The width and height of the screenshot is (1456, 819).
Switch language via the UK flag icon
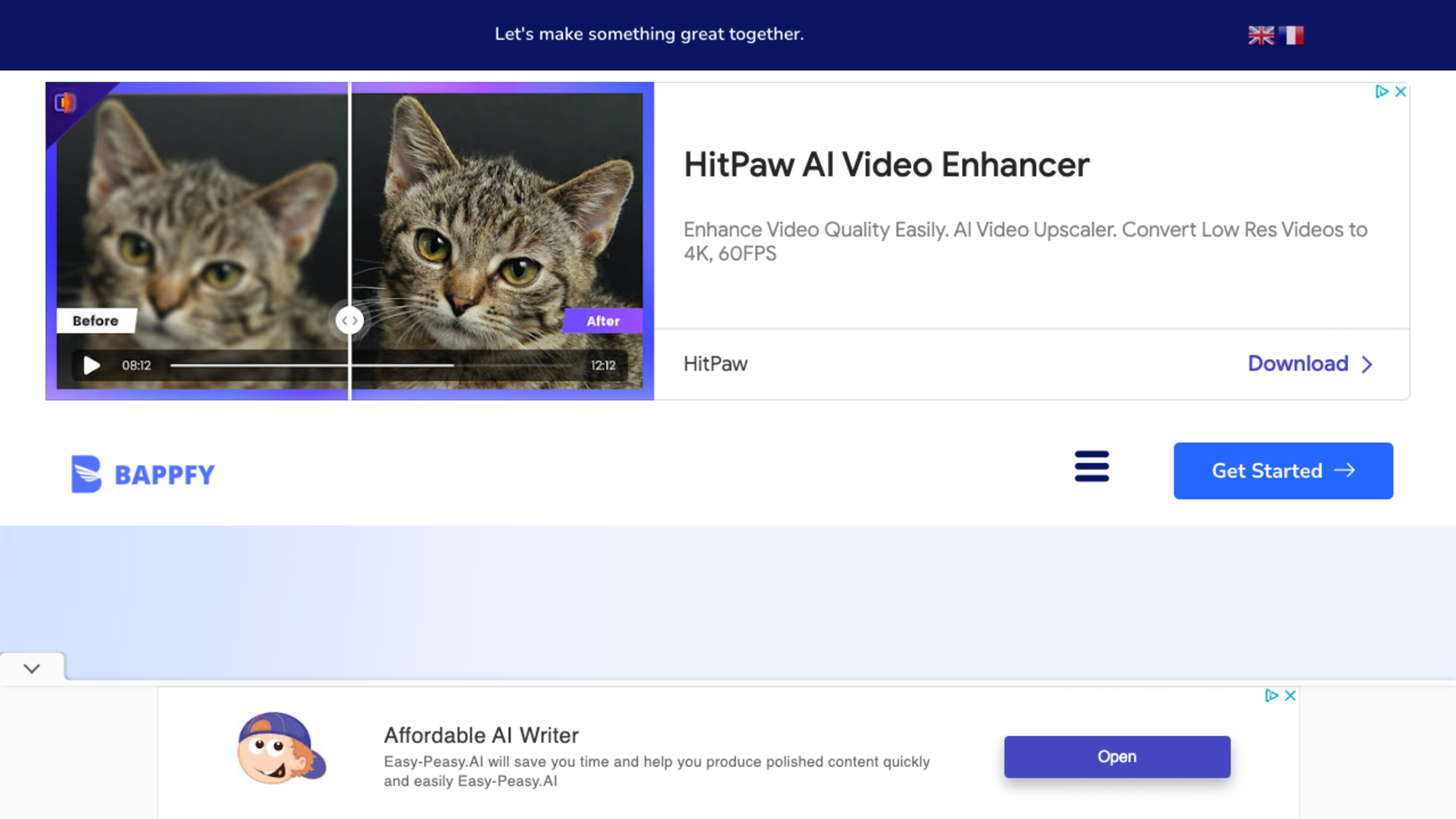(1260, 35)
